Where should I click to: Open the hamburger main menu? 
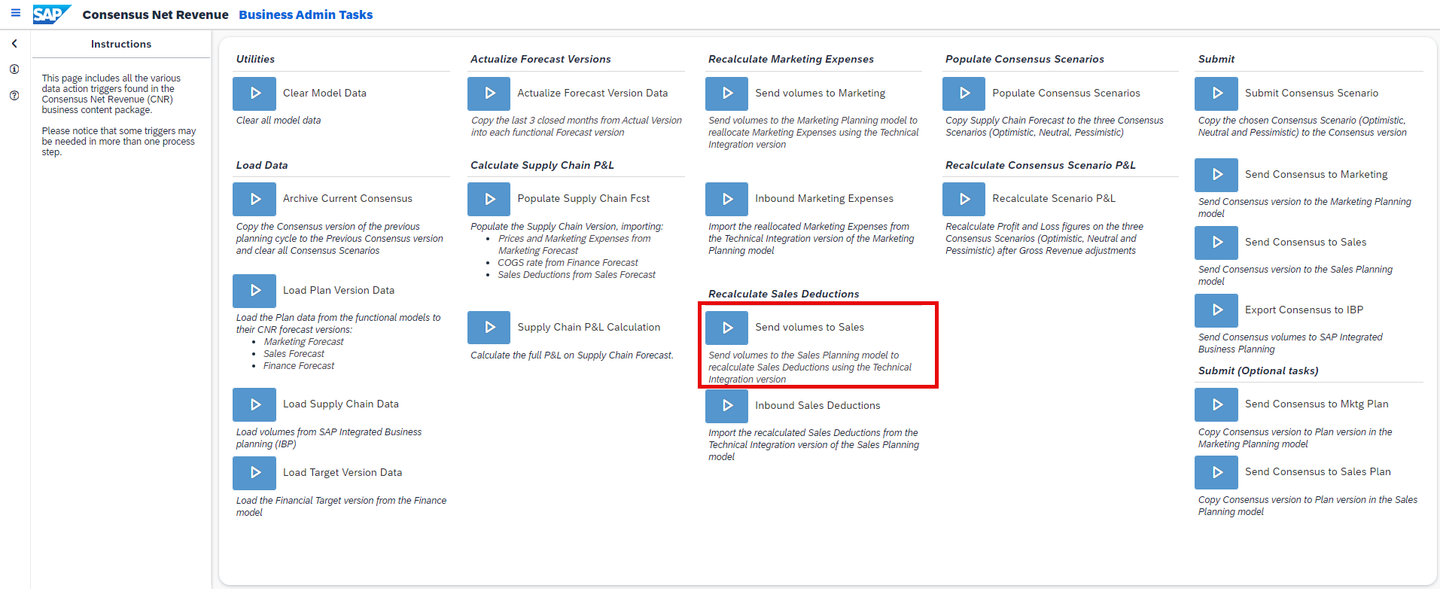click(15, 14)
